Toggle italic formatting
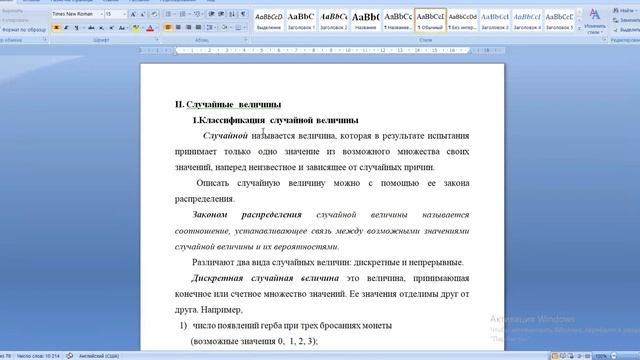 (66, 28)
